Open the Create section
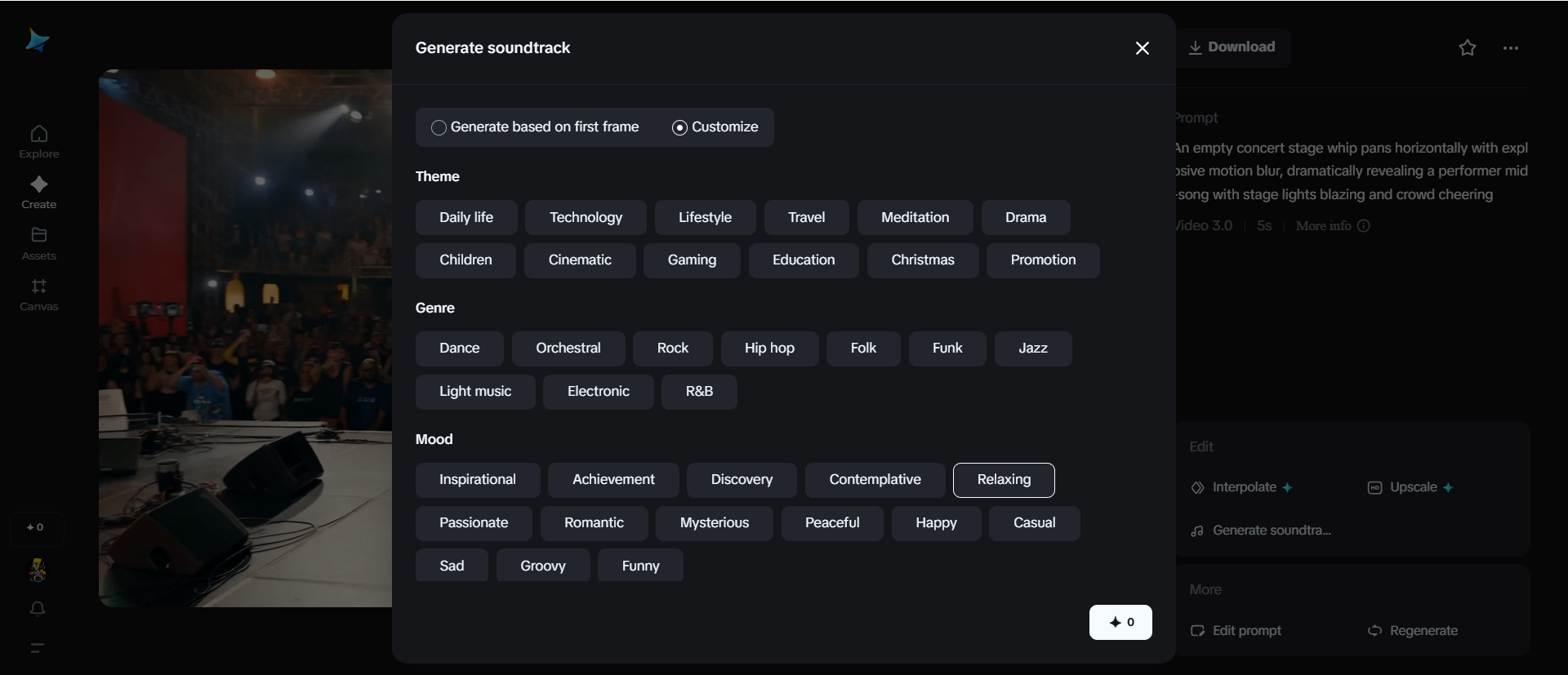This screenshot has width=1568, height=675. click(39, 193)
